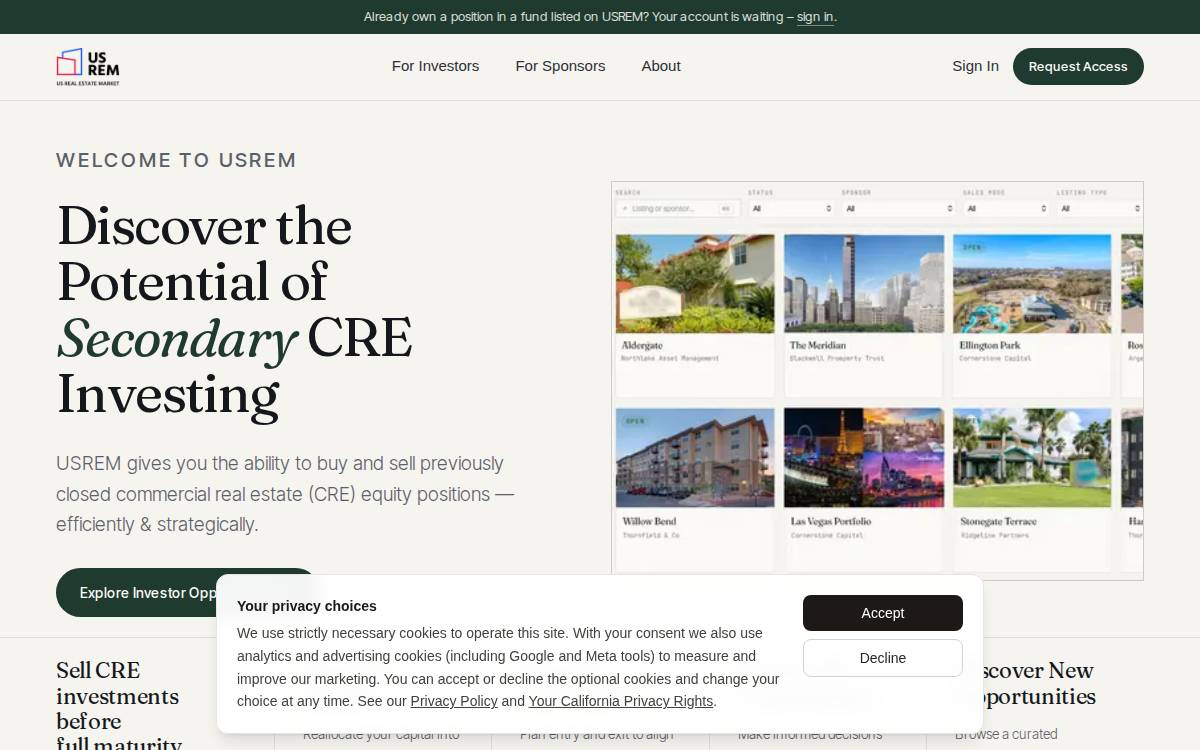The width and height of the screenshot is (1200, 750).
Task: Click the 'Stonegate Terrace' listing title
Action: click(x=998, y=521)
